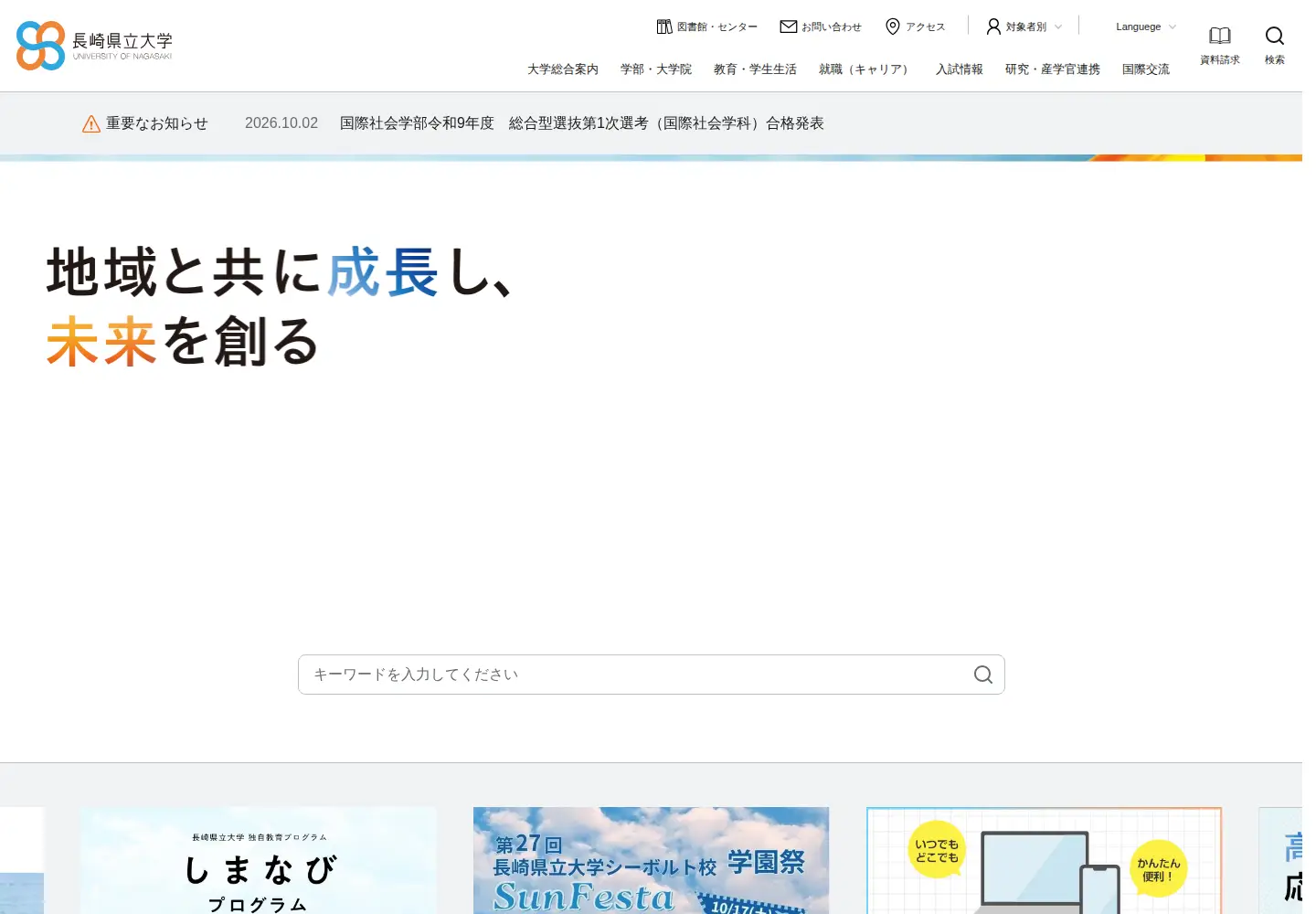
Task: Open the 教育・学生生活 menu
Action: click(755, 69)
